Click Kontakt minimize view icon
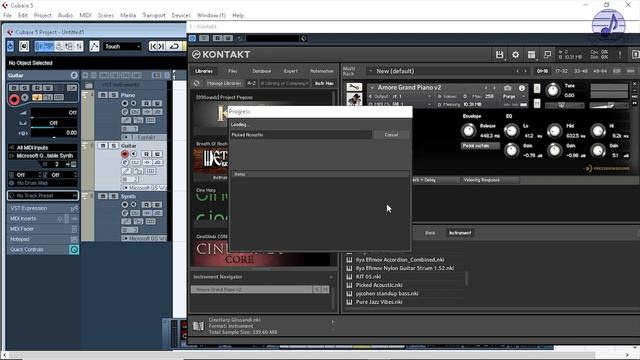Image resolution: width=640 pixels, height=360 pixels. pyautogui.click(x=547, y=55)
